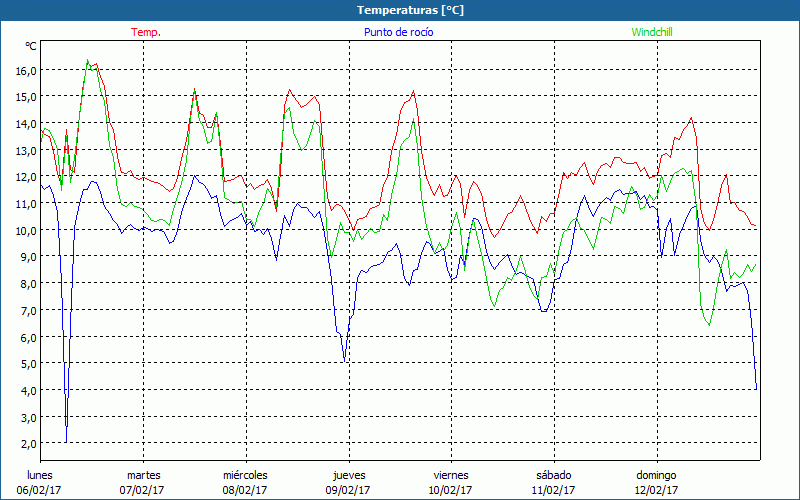Select the red Temp. legend label
This screenshot has height=500, width=800.
pos(146,32)
